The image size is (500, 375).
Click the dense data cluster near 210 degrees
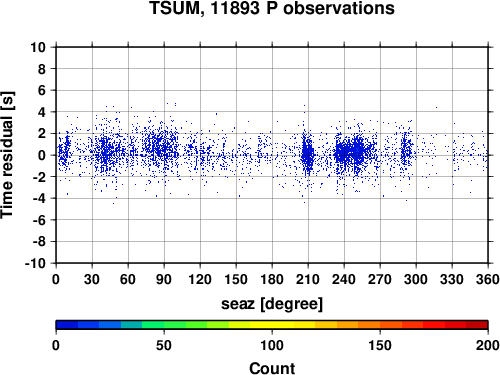pyautogui.click(x=307, y=154)
